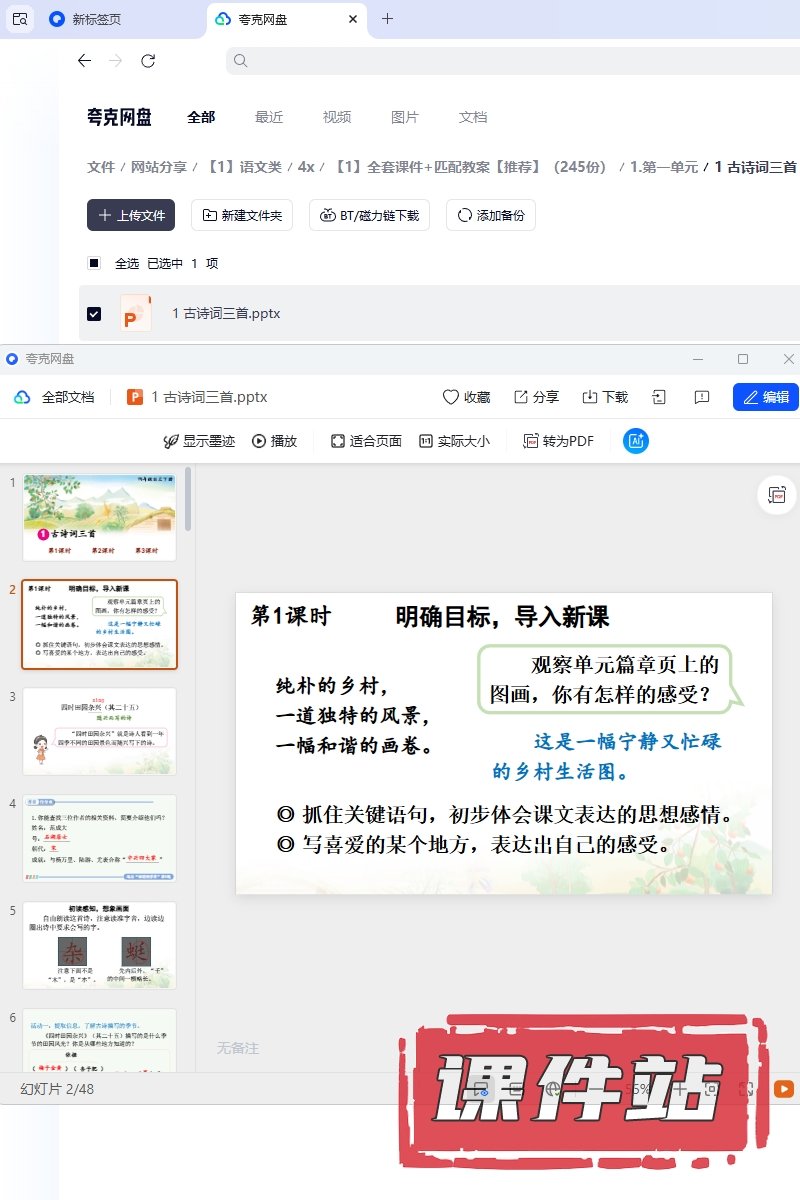Click the export icon next to 下载
The width and height of the screenshot is (800, 1200).
tap(659, 397)
